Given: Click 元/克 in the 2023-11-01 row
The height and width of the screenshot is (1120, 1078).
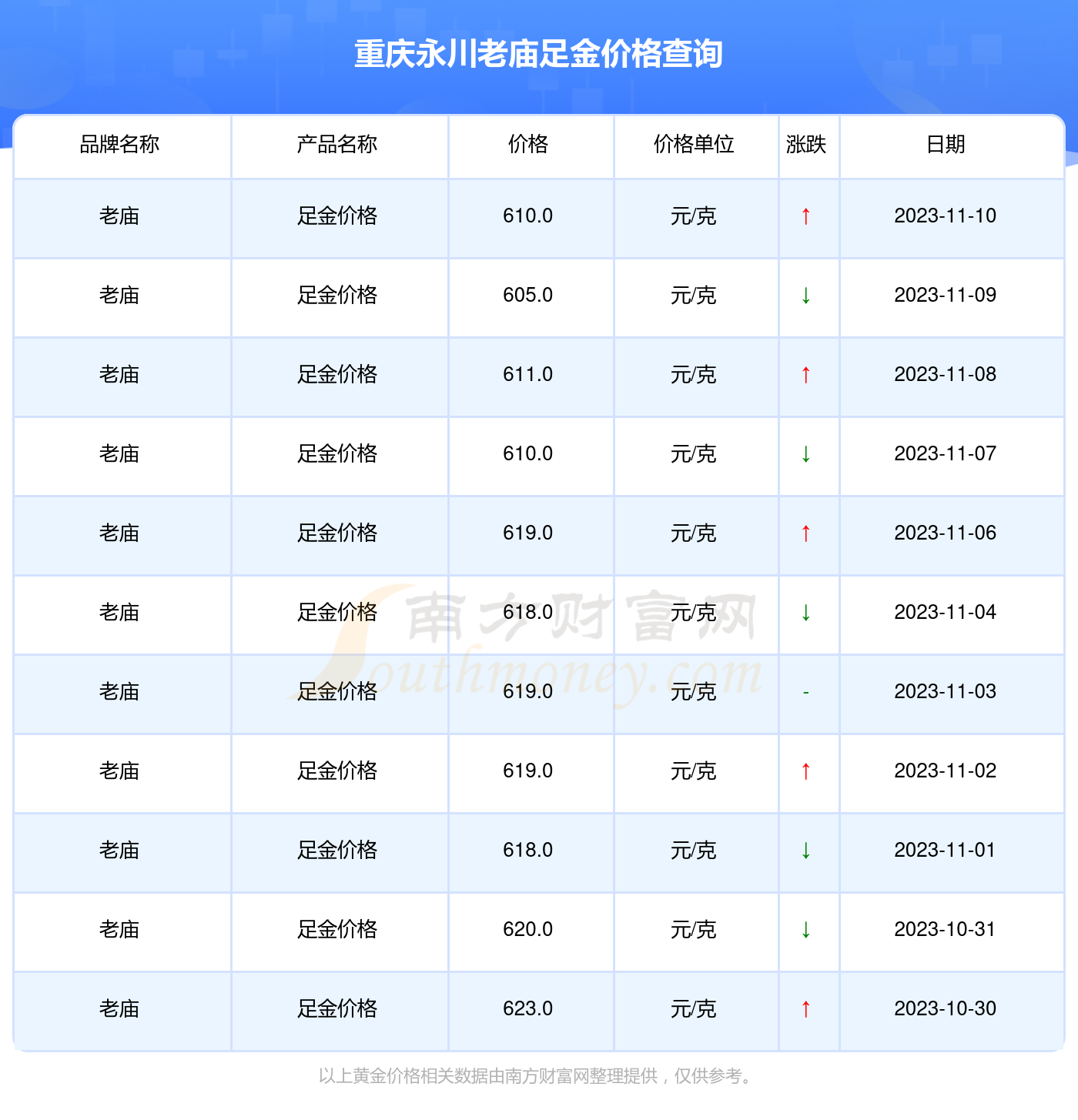Looking at the screenshot, I should (x=694, y=851).
